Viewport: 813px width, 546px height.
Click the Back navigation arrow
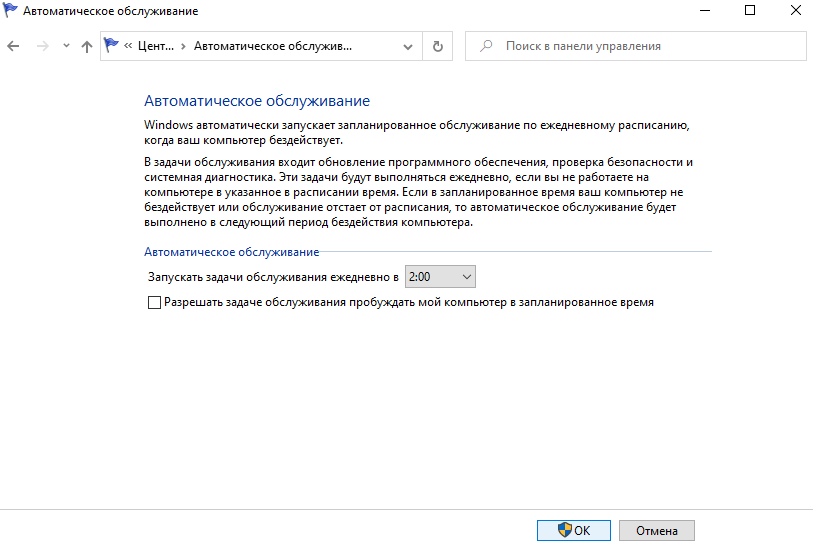pos(14,46)
